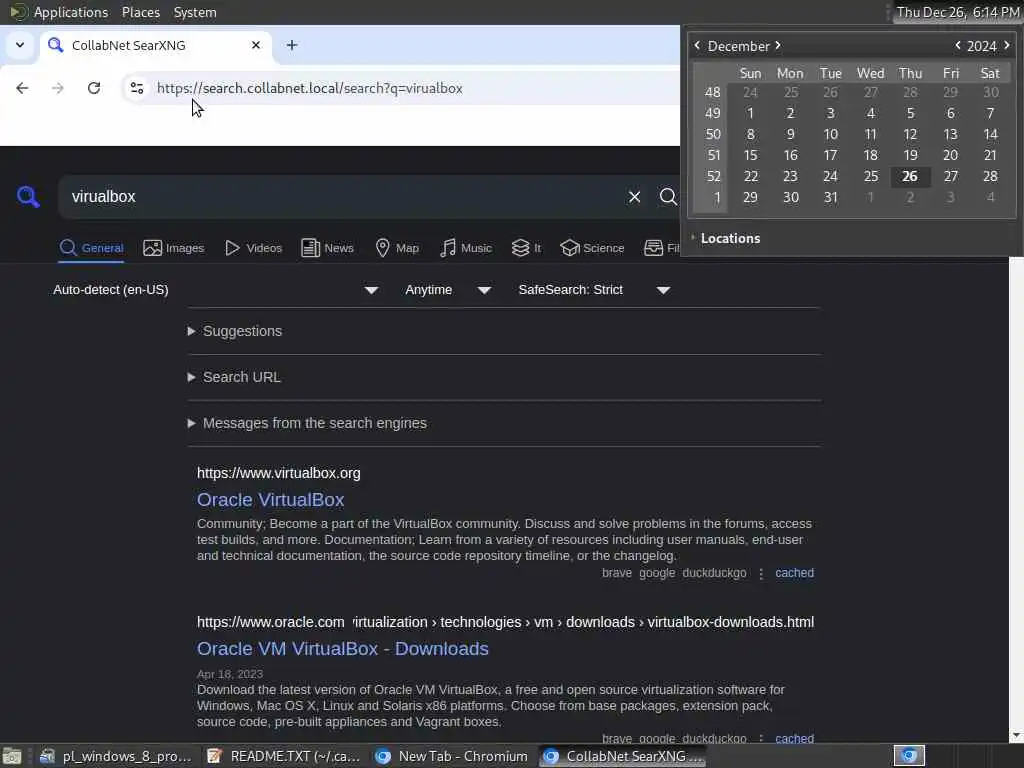
Task: Go to next month in calendar
Action: (x=777, y=46)
